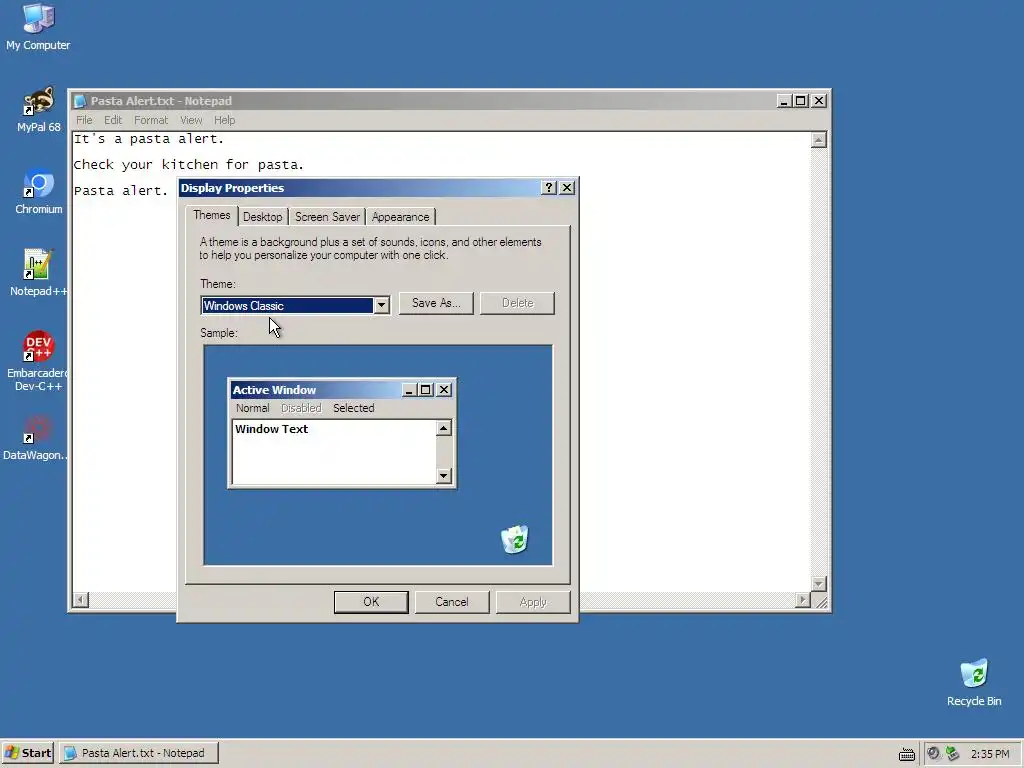Click the Display Properties help question mark
This screenshot has width=1024, height=768.
549,188
